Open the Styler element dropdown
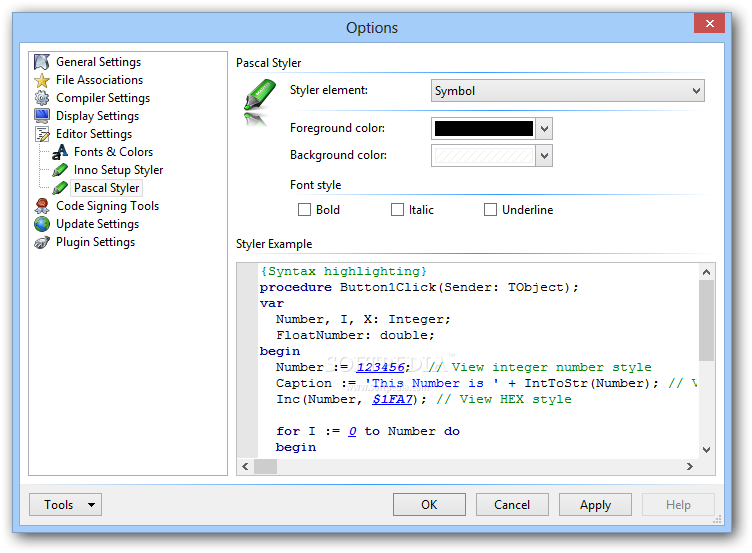The image size is (752, 553). (x=568, y=91)
